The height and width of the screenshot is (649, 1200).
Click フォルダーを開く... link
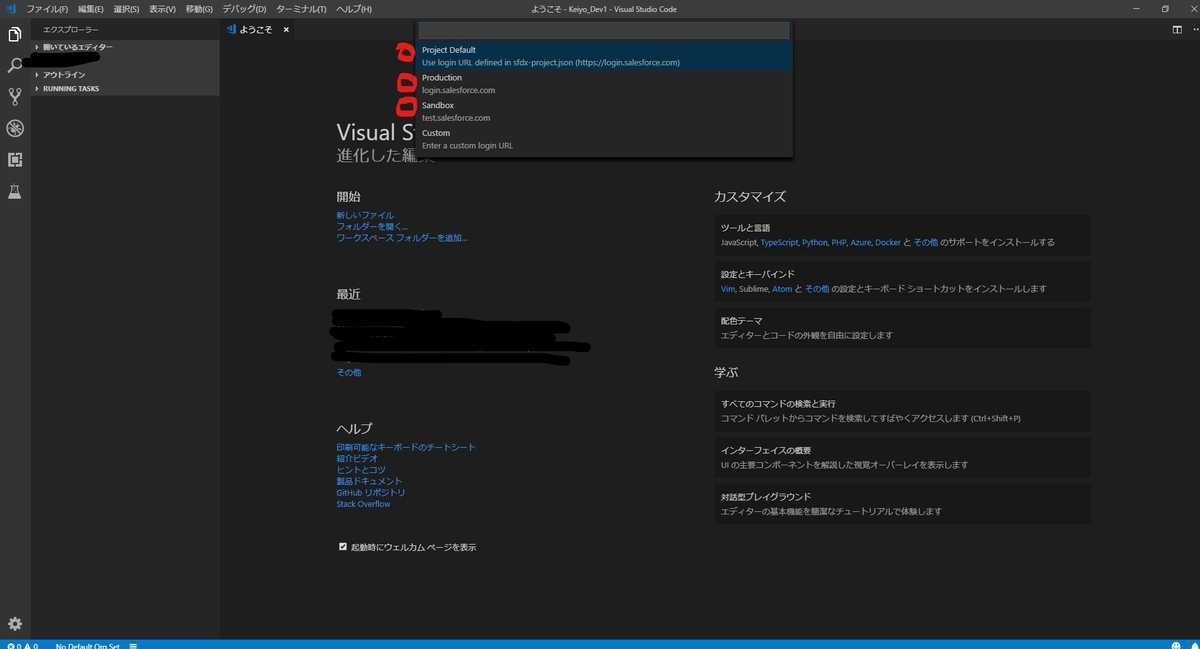[372, 227]
